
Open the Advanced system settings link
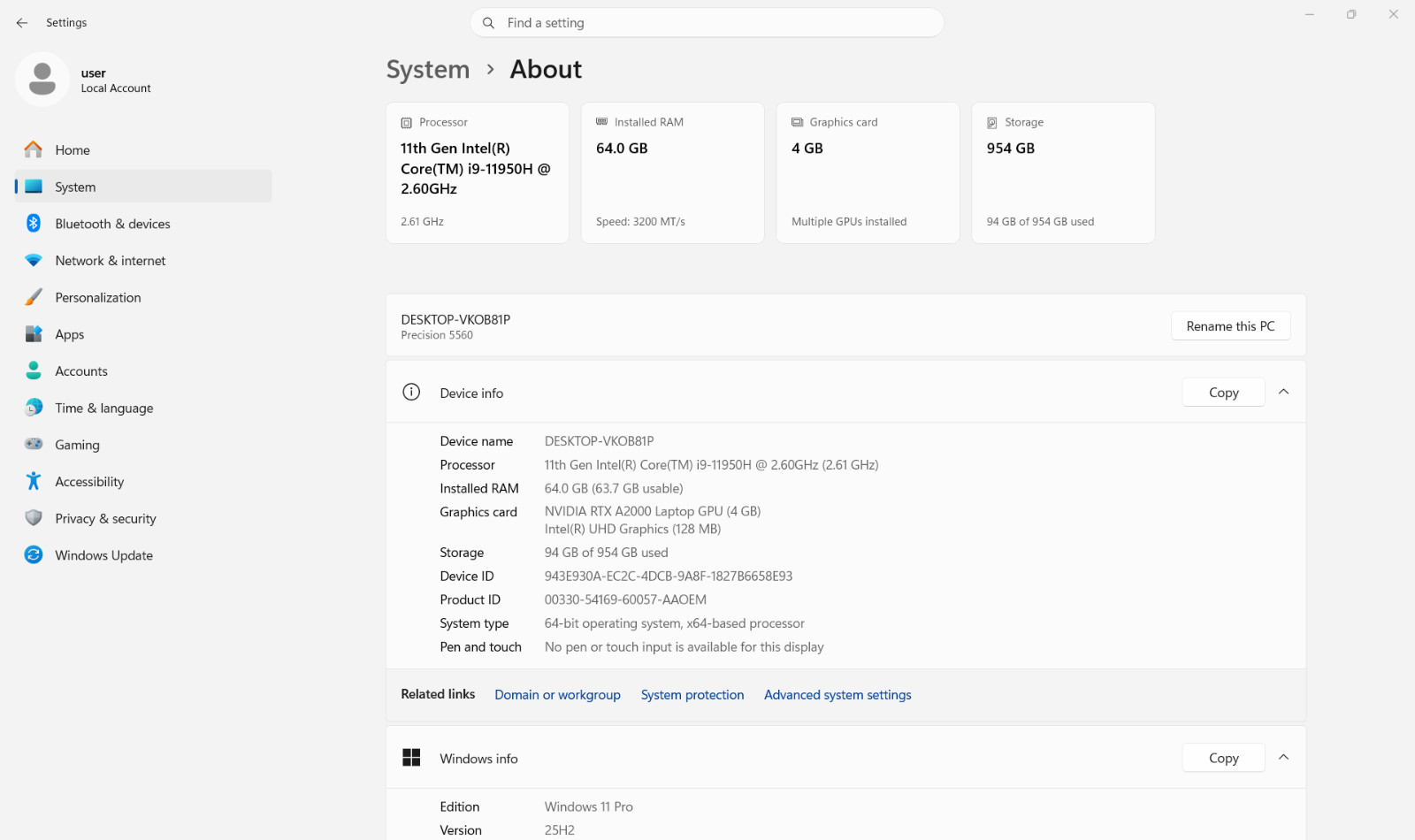[838, 695]
